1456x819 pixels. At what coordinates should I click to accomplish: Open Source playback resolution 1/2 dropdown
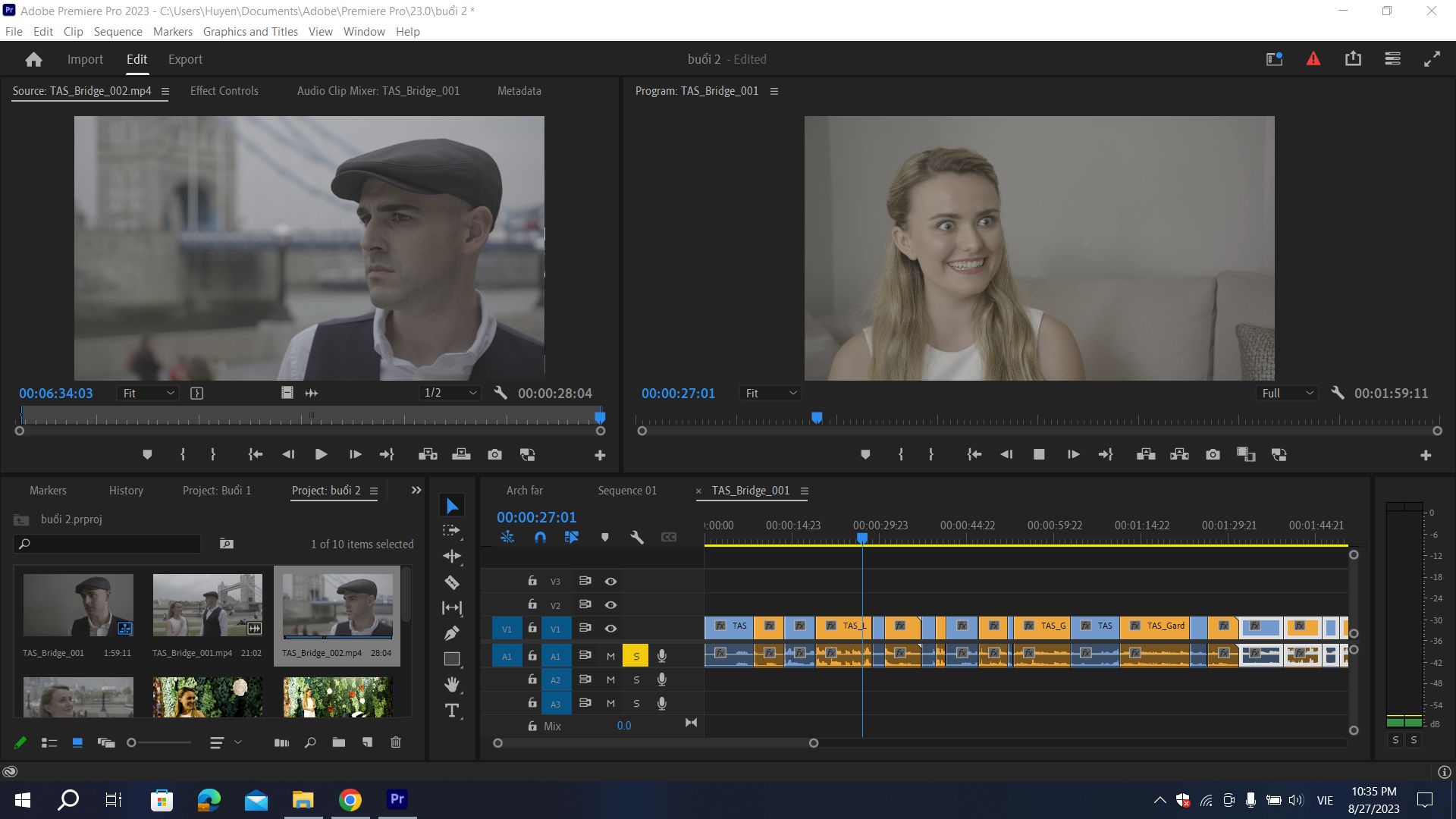pyautogui.click(x=450, y=393)
